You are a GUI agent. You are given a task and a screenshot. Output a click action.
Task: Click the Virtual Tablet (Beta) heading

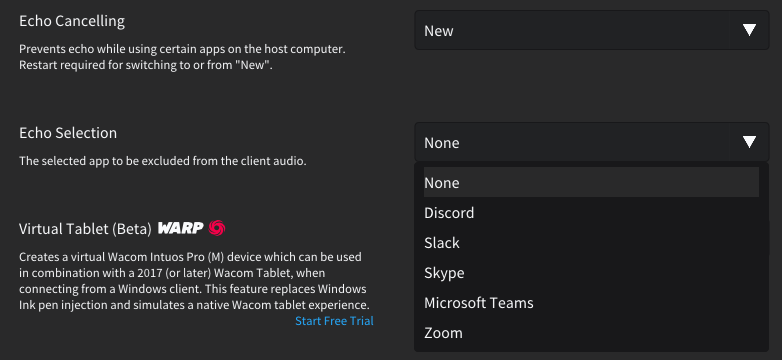tap(85, 229)
